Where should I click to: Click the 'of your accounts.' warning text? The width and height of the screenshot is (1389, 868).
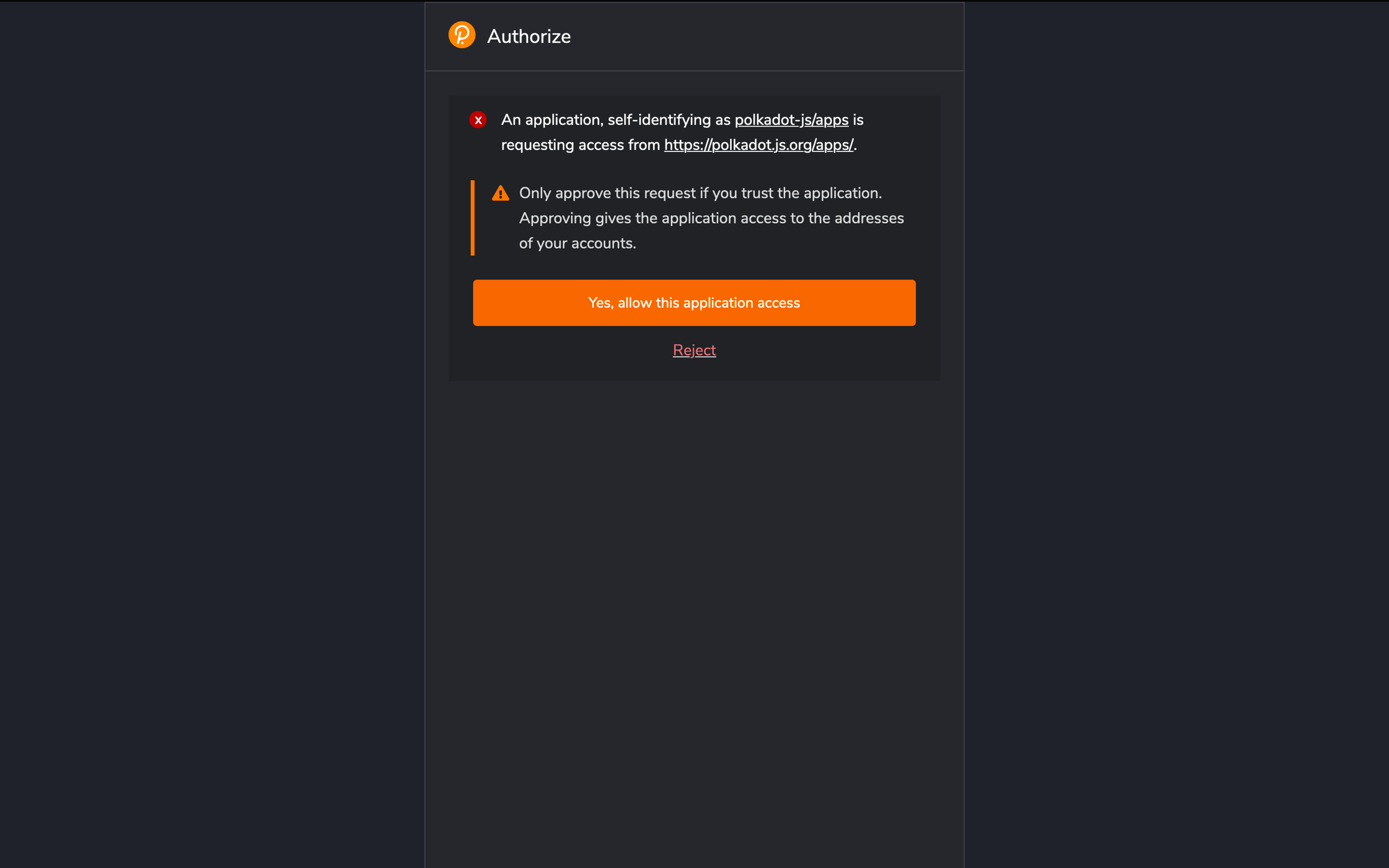[x=578, y=244]
